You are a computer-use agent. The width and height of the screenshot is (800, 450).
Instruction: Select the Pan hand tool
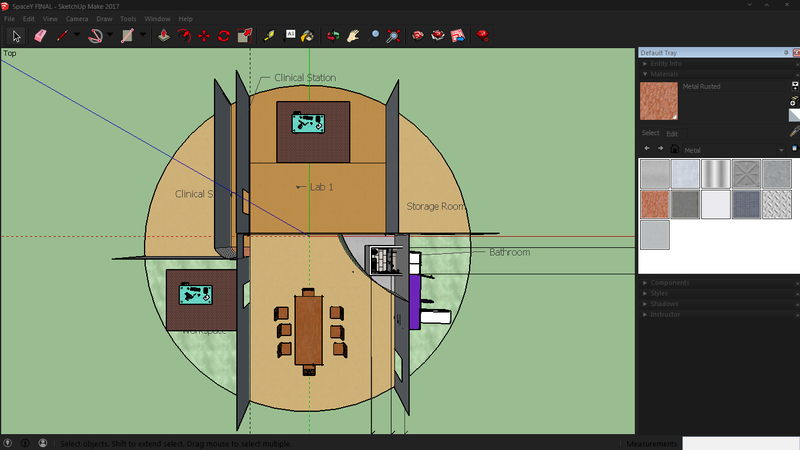click(354, 35)
